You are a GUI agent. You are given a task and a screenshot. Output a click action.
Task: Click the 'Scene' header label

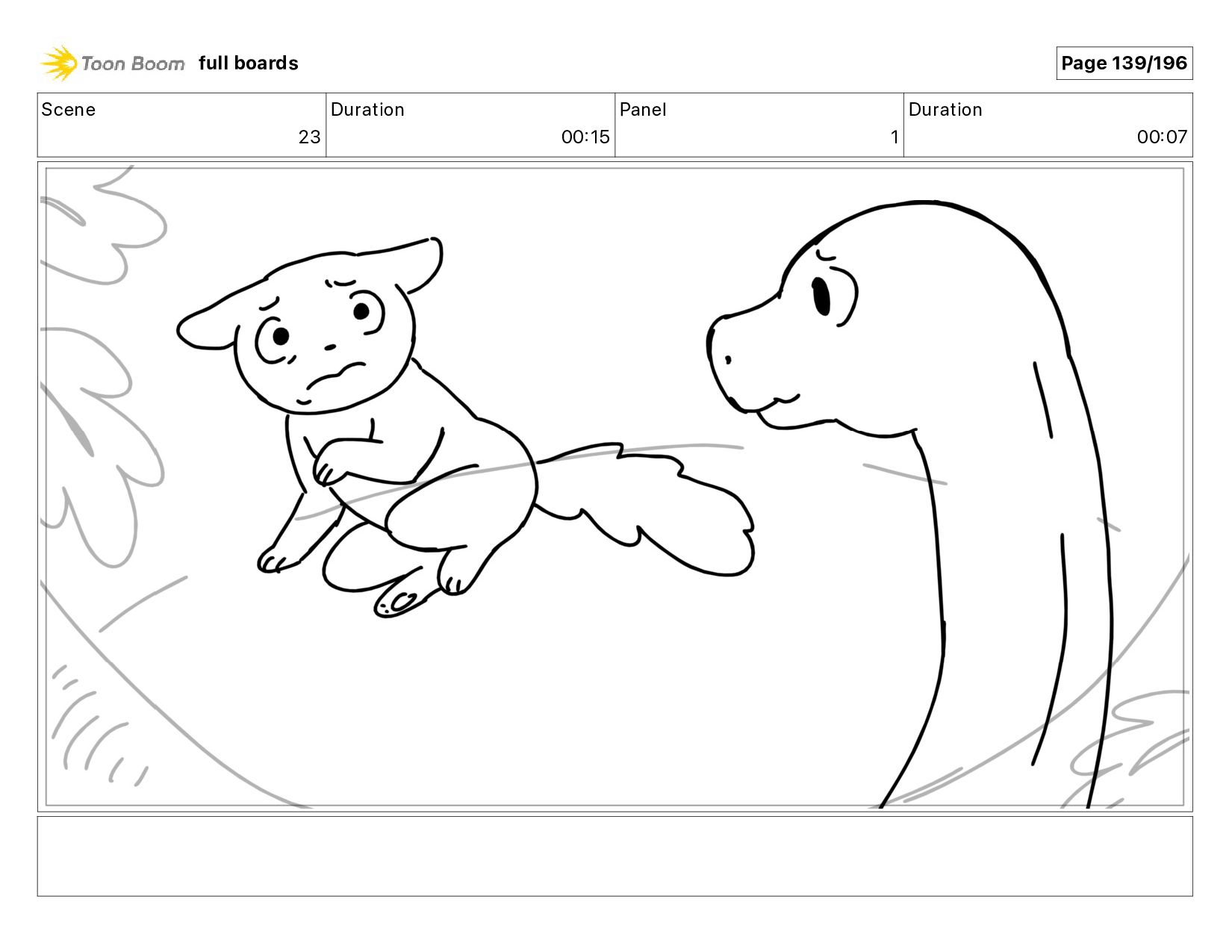pyautogui.click(x=69, y=110)
